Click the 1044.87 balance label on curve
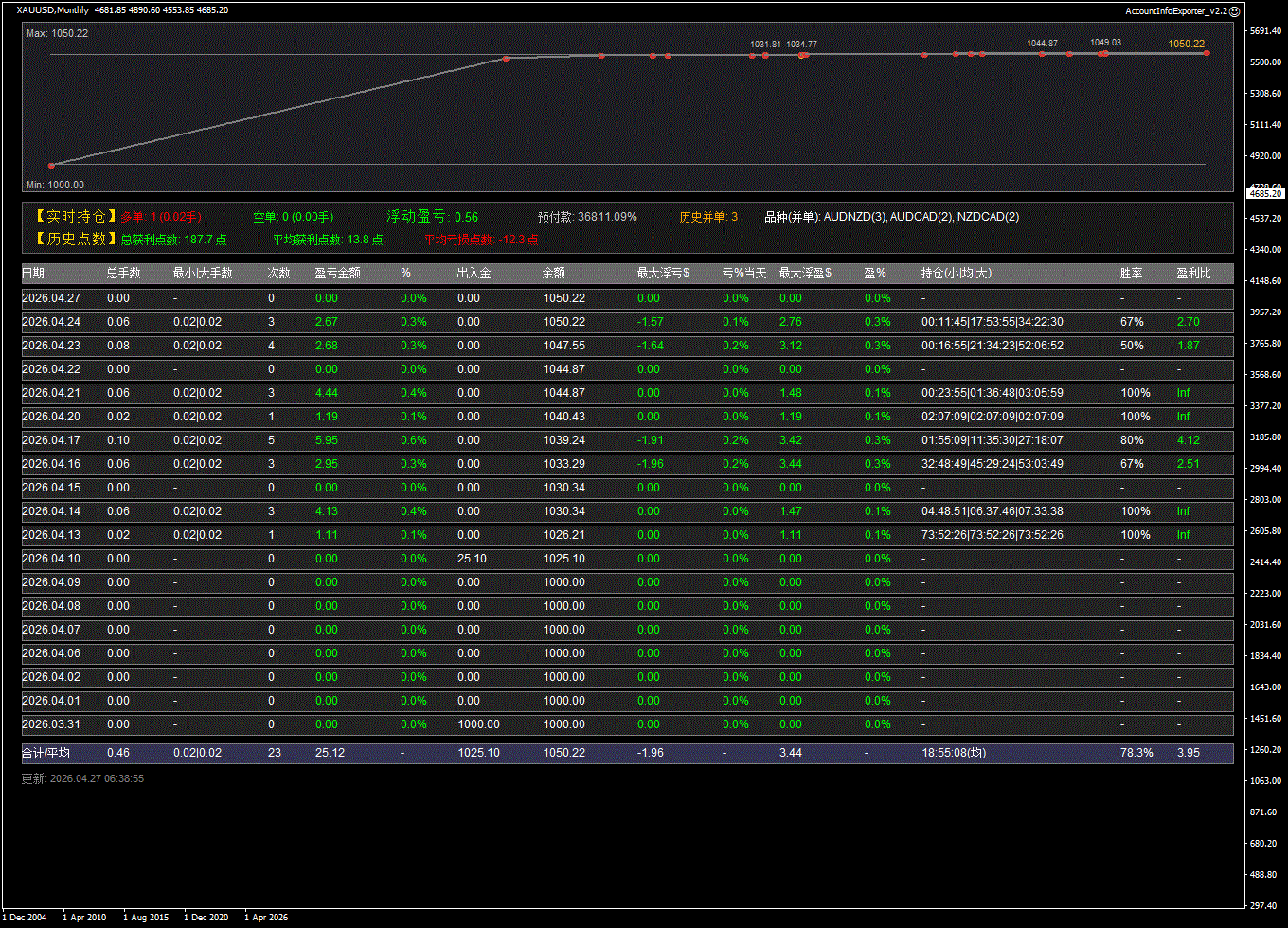Screen dimensions: 1288x928 click(1042, 43)
